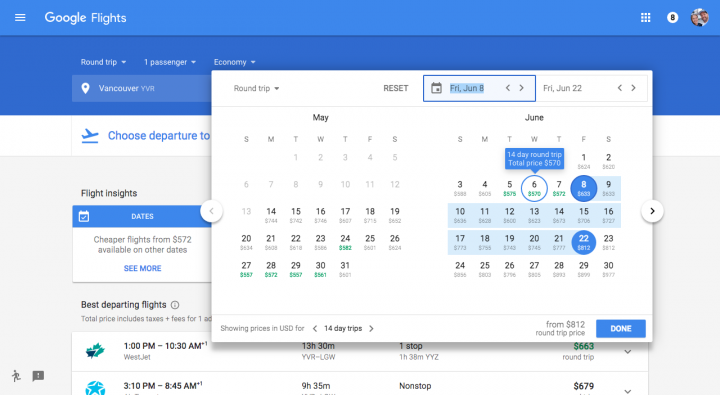The width and height of the screenshot is (720, 395).
Task: Click the RESET button
Action: [x=395, y=88]
